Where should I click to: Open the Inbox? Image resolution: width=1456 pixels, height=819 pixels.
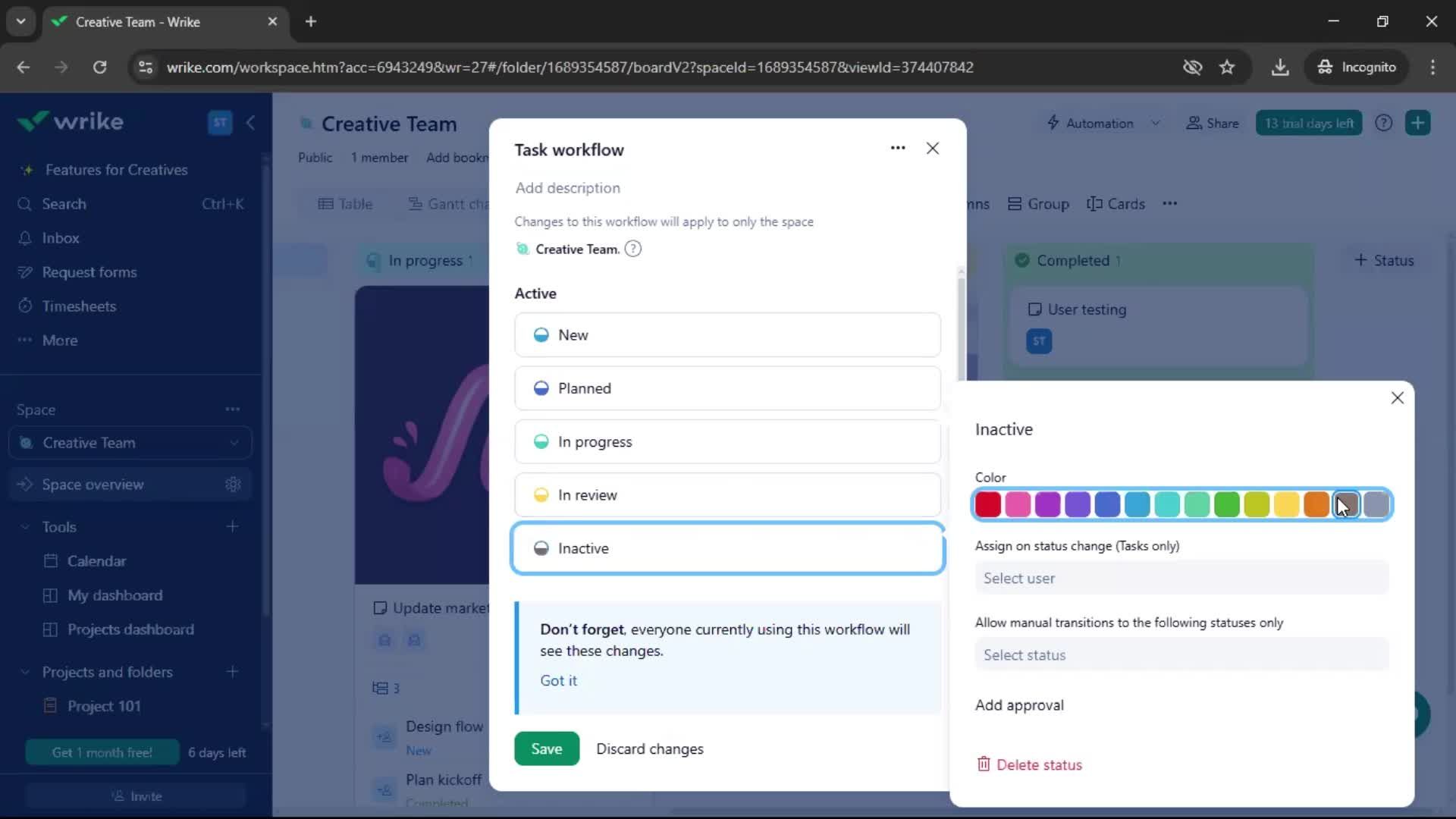61,238
